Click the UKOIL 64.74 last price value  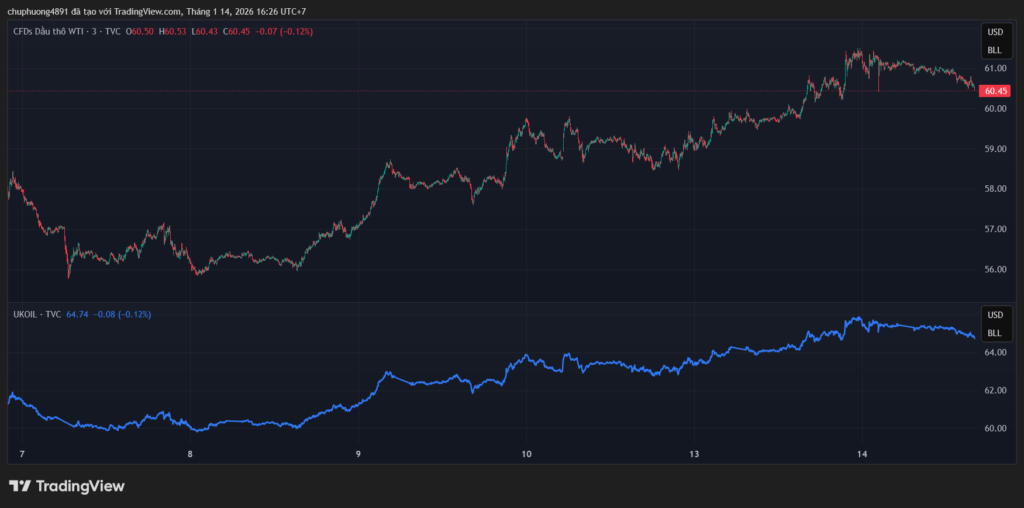[x=77, y=314]
